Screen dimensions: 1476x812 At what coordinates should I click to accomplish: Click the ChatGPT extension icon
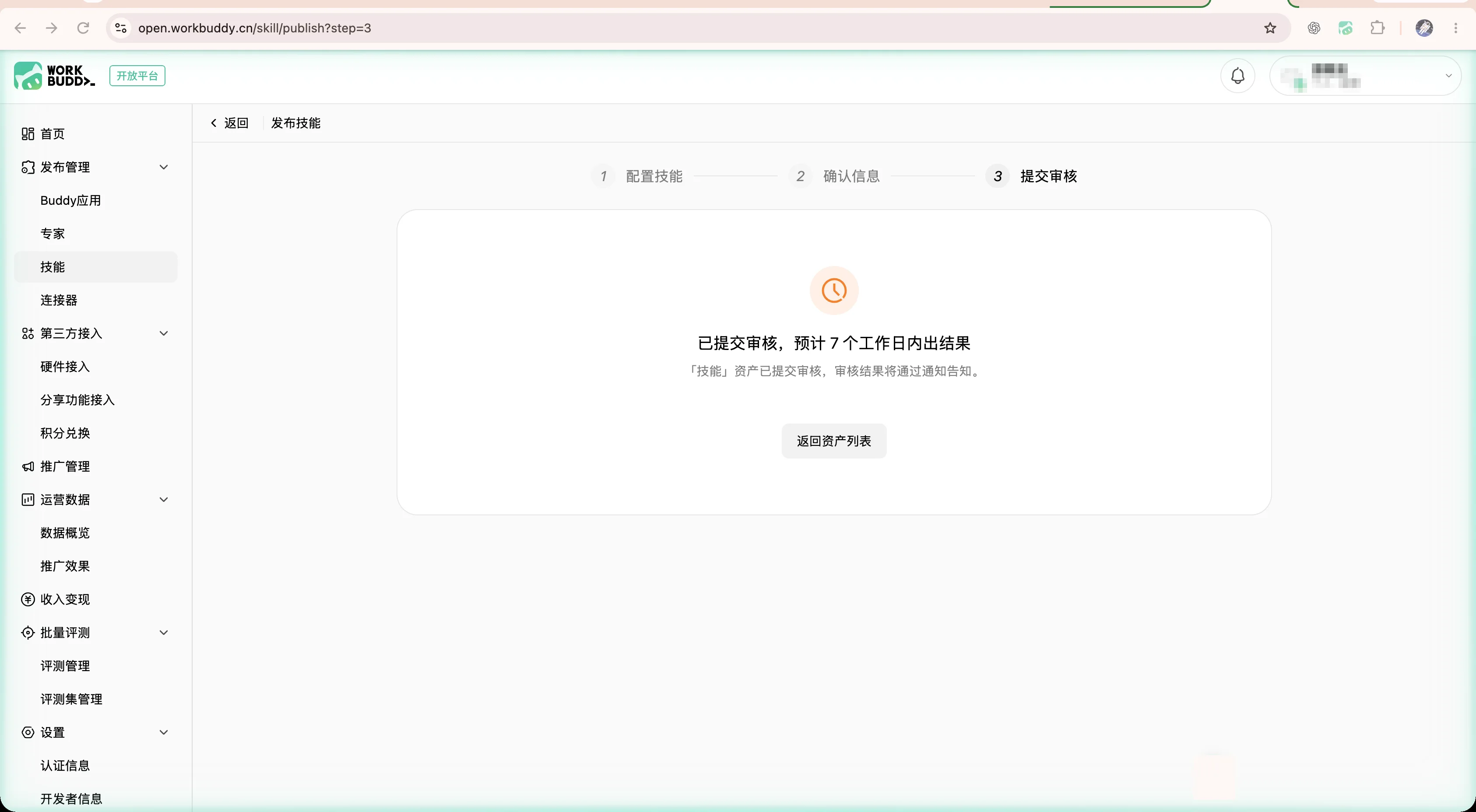1314,28
